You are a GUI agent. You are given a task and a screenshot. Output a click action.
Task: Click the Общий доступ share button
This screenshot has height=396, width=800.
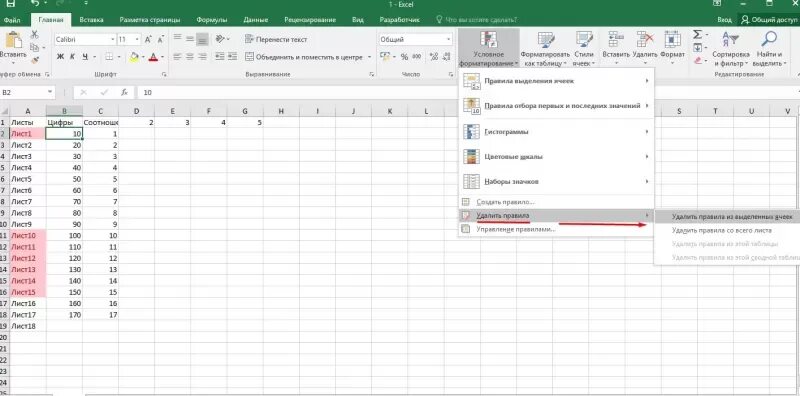768,20
